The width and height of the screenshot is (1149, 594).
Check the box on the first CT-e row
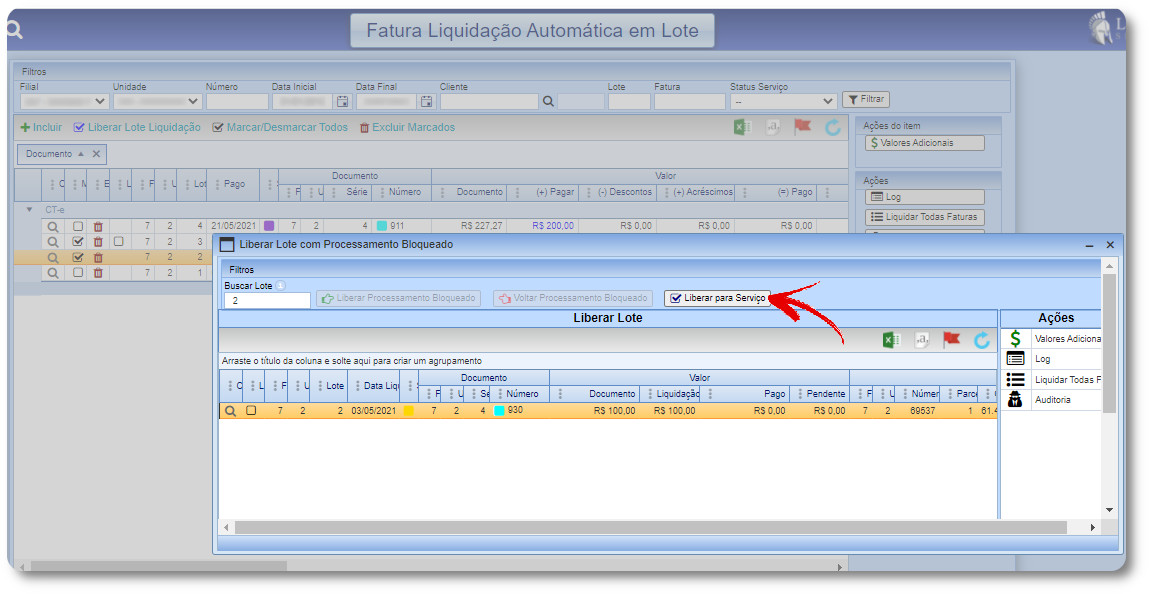78,227
